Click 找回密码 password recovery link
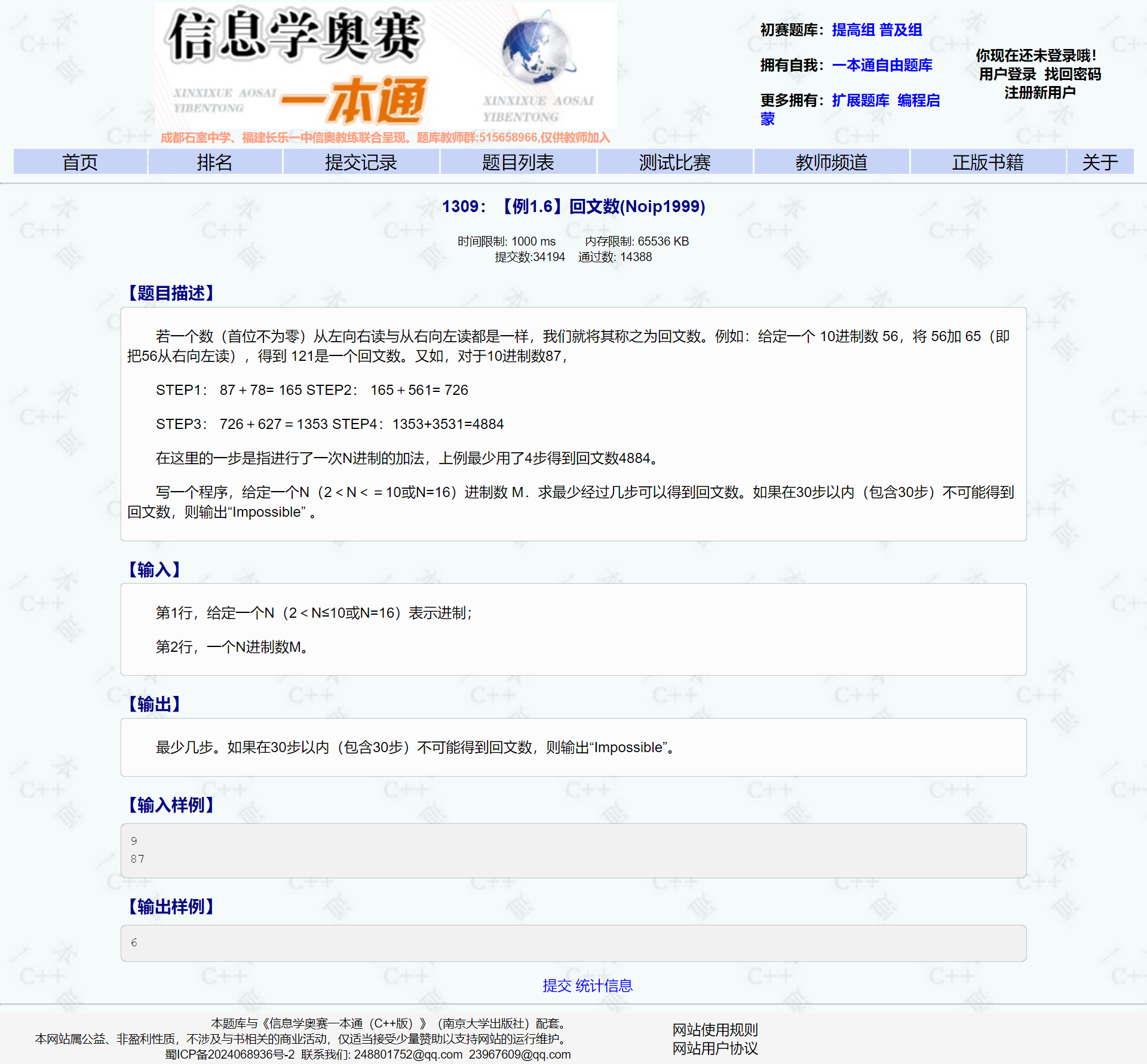 (1072, 74)
